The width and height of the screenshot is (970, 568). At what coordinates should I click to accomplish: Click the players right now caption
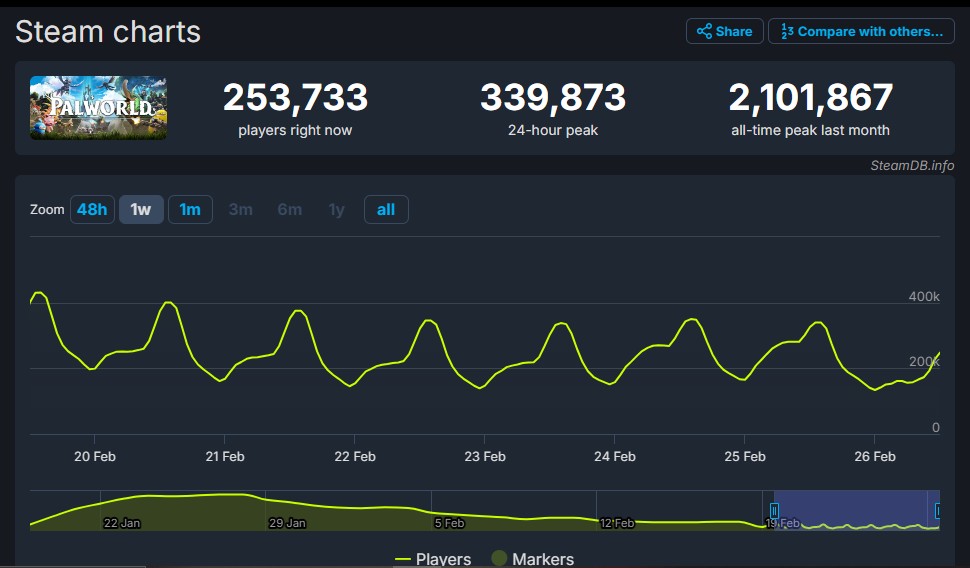[x=295, y=131]
